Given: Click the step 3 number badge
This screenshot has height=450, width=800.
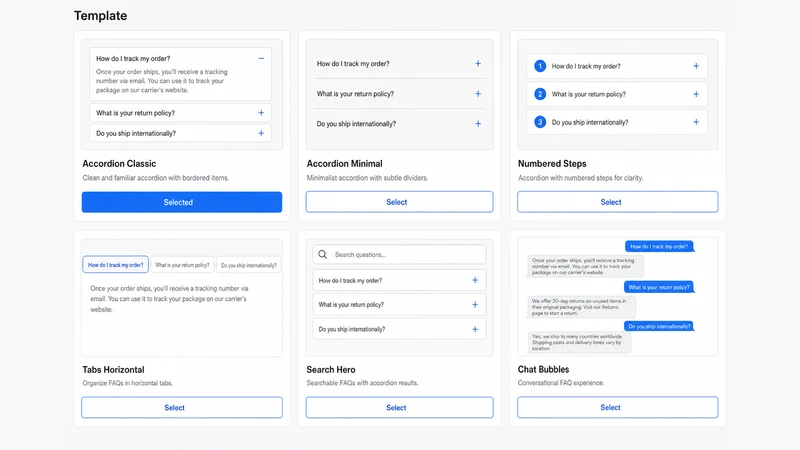Looking at the screenshot, I should coord(540,122).
